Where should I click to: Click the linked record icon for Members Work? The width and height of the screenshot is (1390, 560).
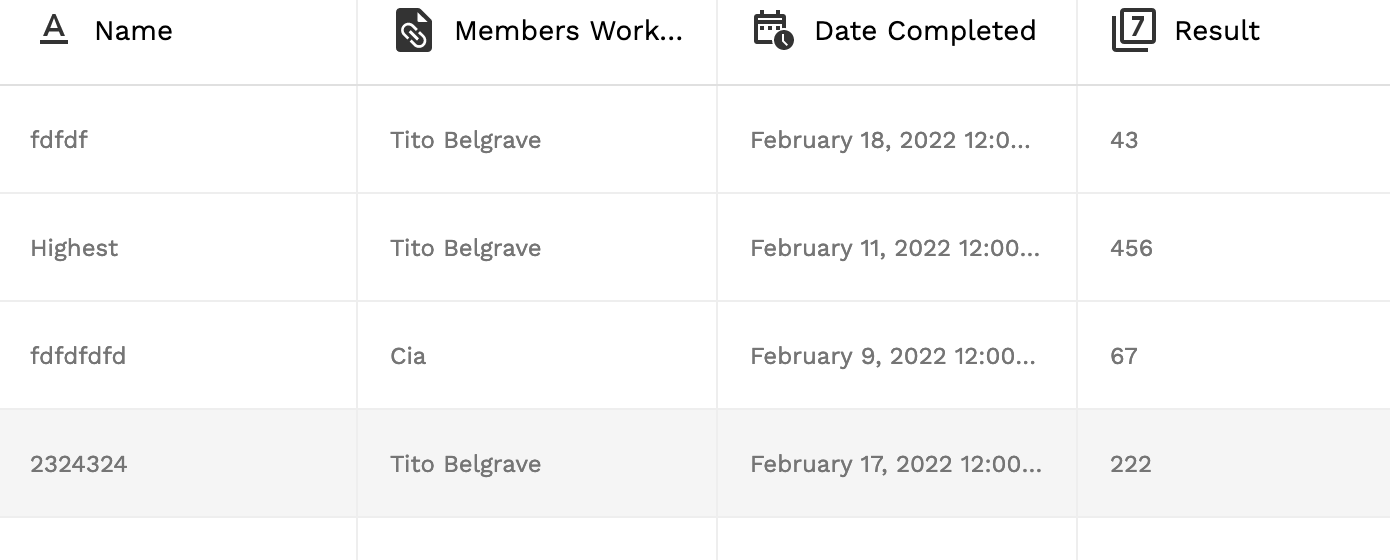coord(414,30)
